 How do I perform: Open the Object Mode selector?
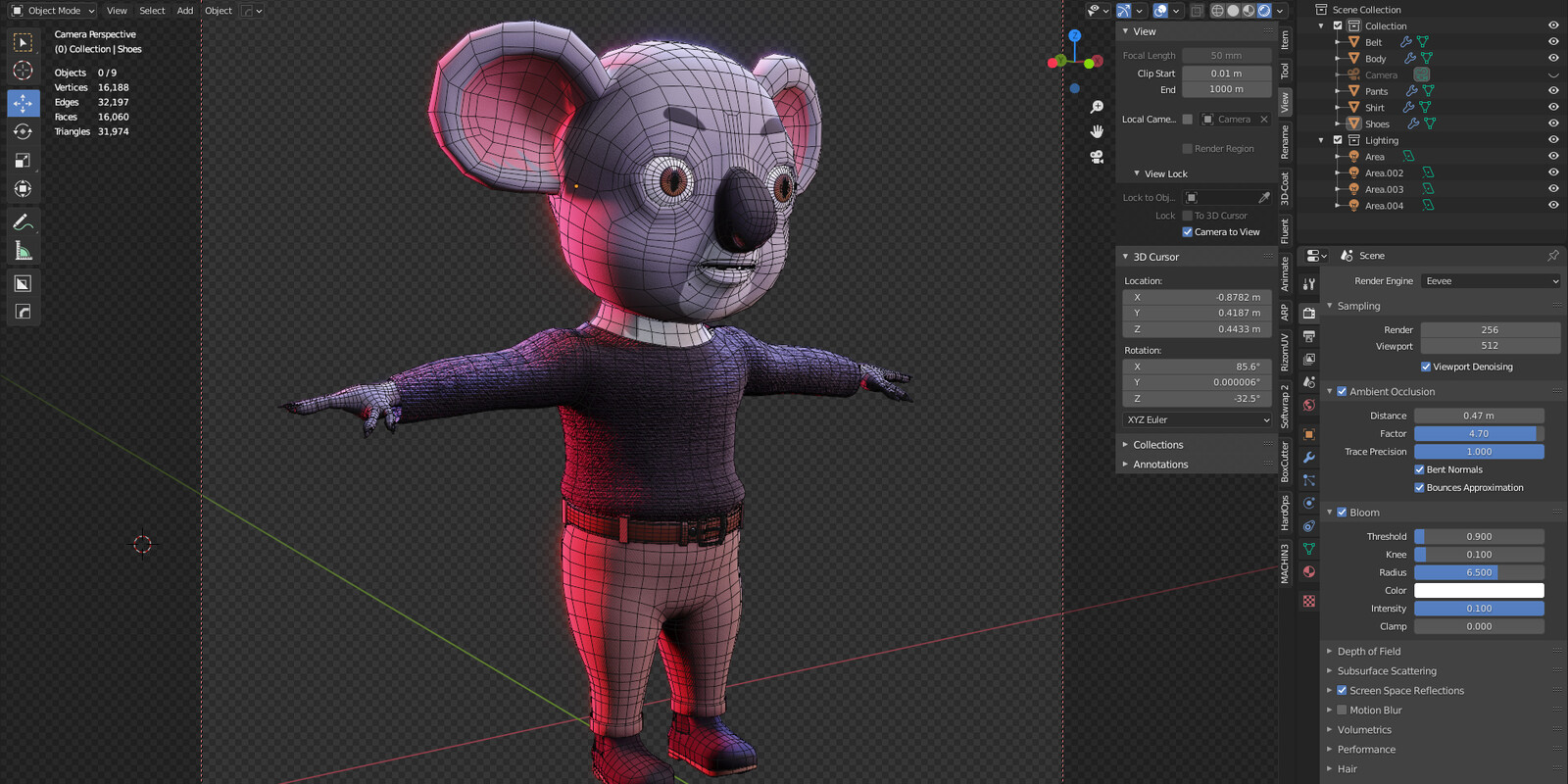coord(54,11)
